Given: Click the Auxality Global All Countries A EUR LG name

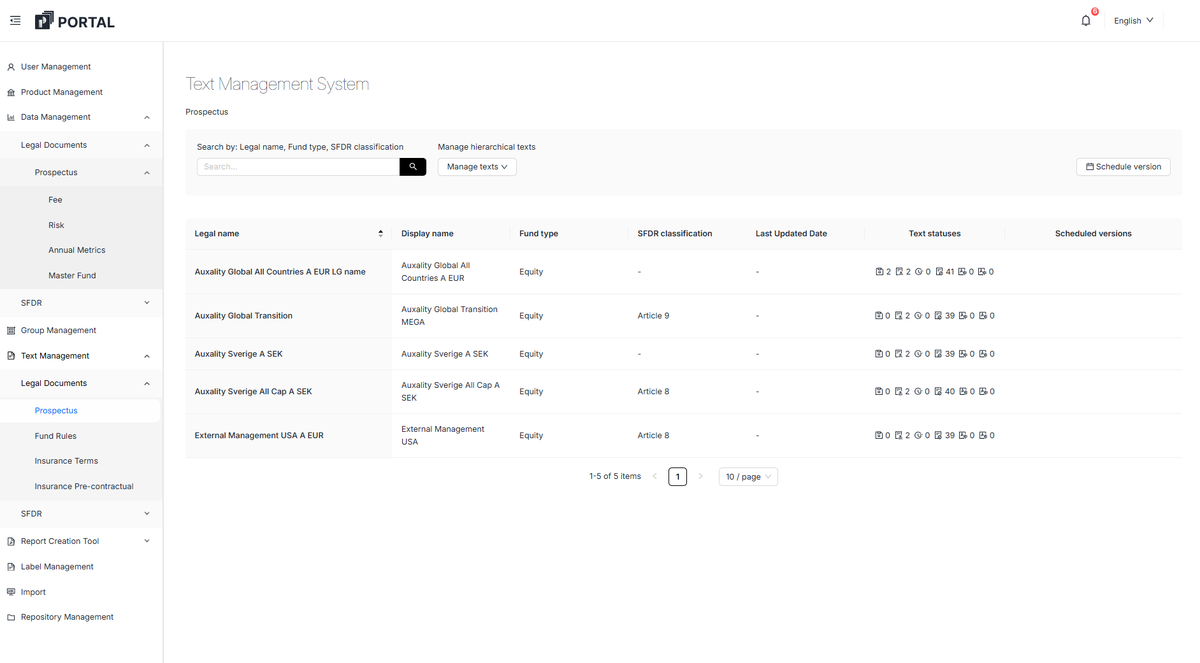Looking at the screenshot, I should click(280, 272).
